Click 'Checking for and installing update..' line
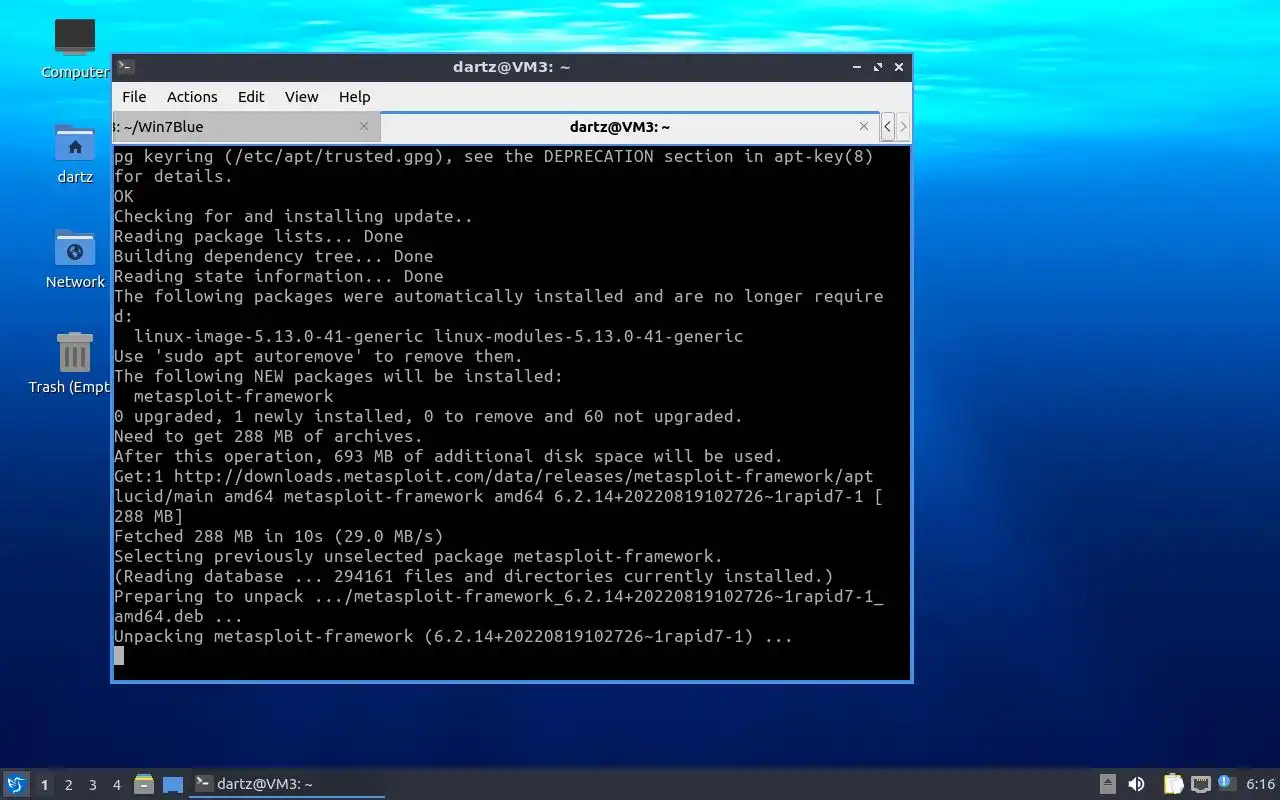The height and width of the screenshot is (800, 1280). point(293,216)
